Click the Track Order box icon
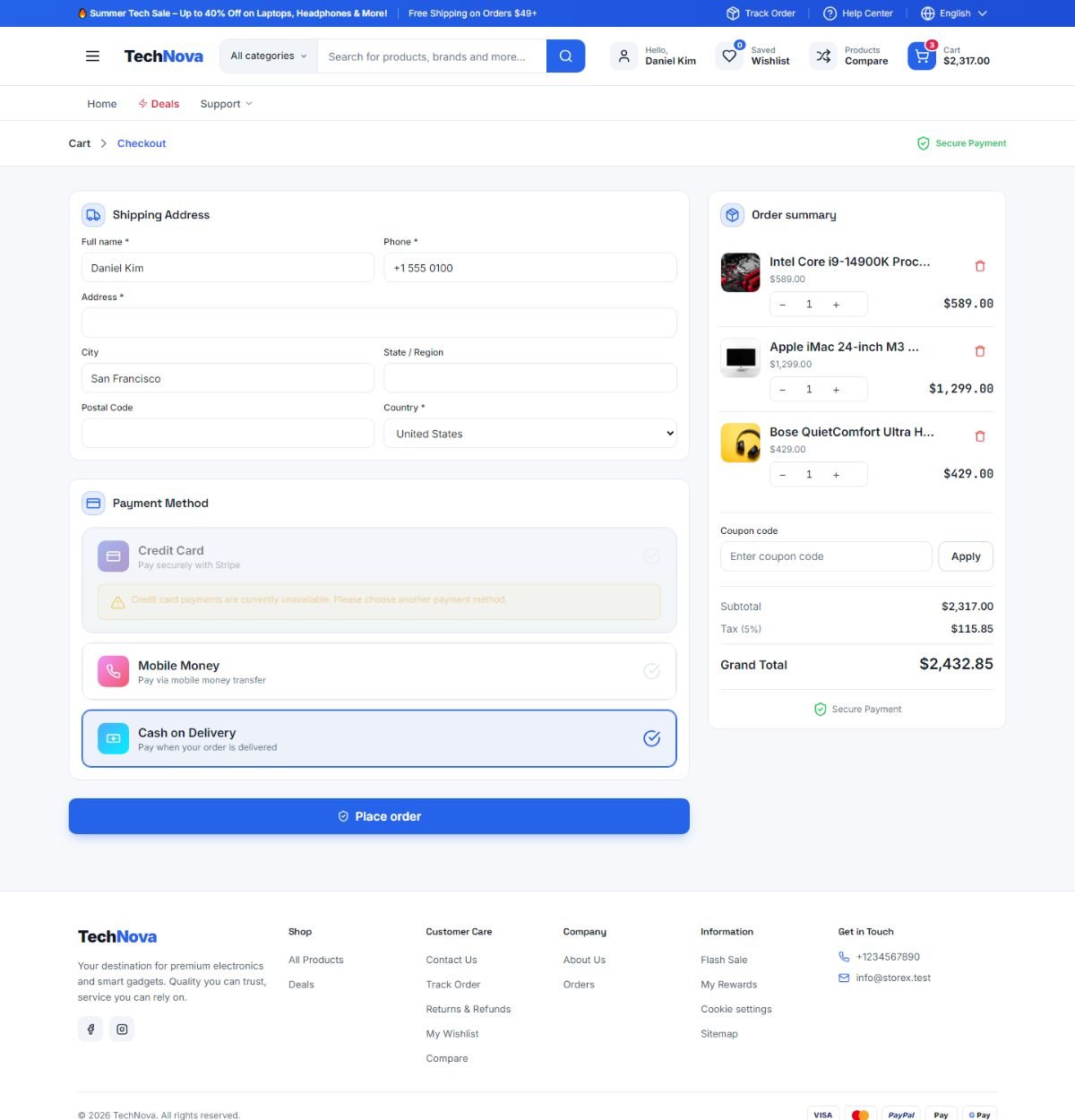 click(x=733, y=13)
